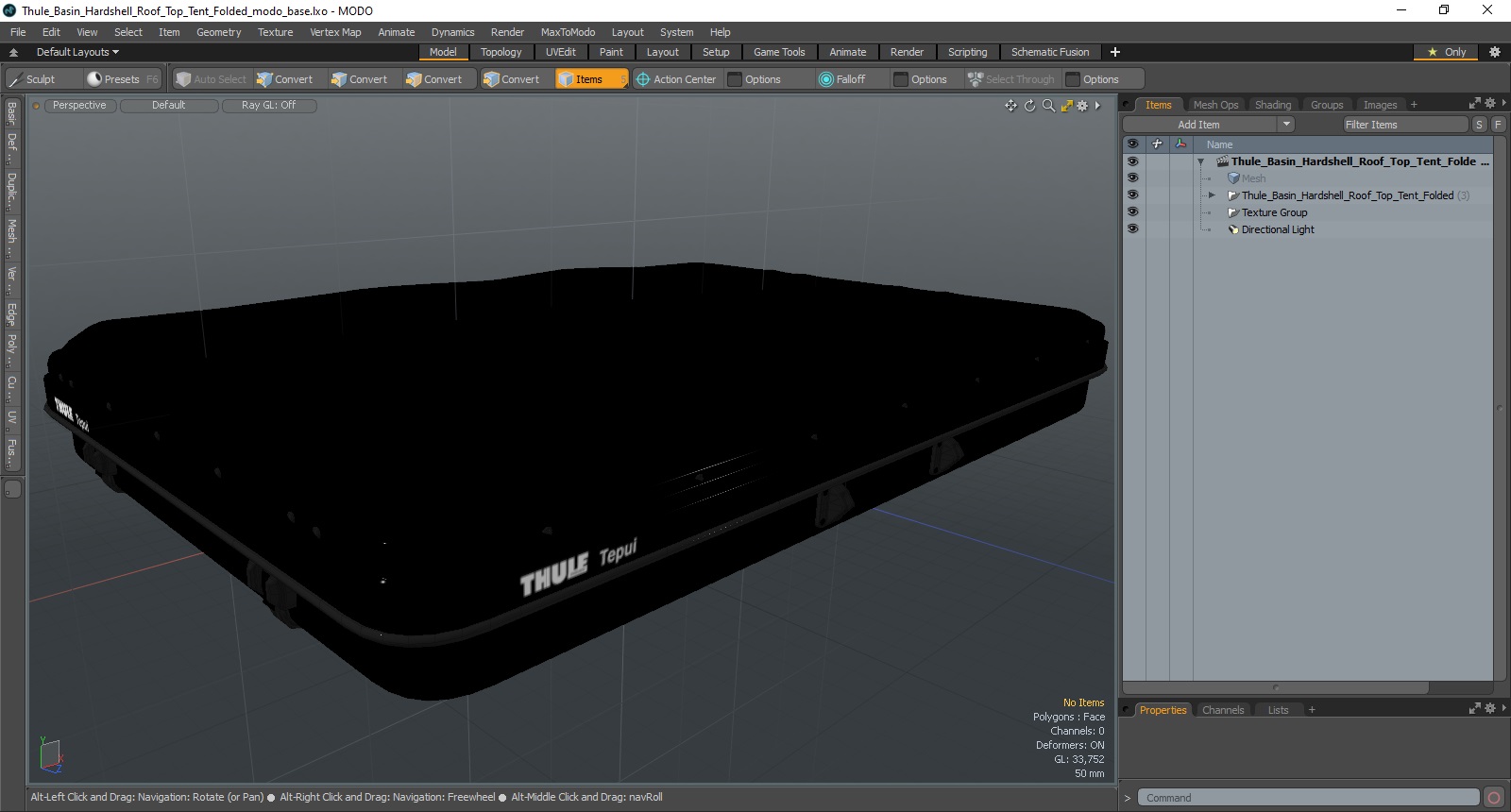Open viewport settings gear icon

[1082, 106]
